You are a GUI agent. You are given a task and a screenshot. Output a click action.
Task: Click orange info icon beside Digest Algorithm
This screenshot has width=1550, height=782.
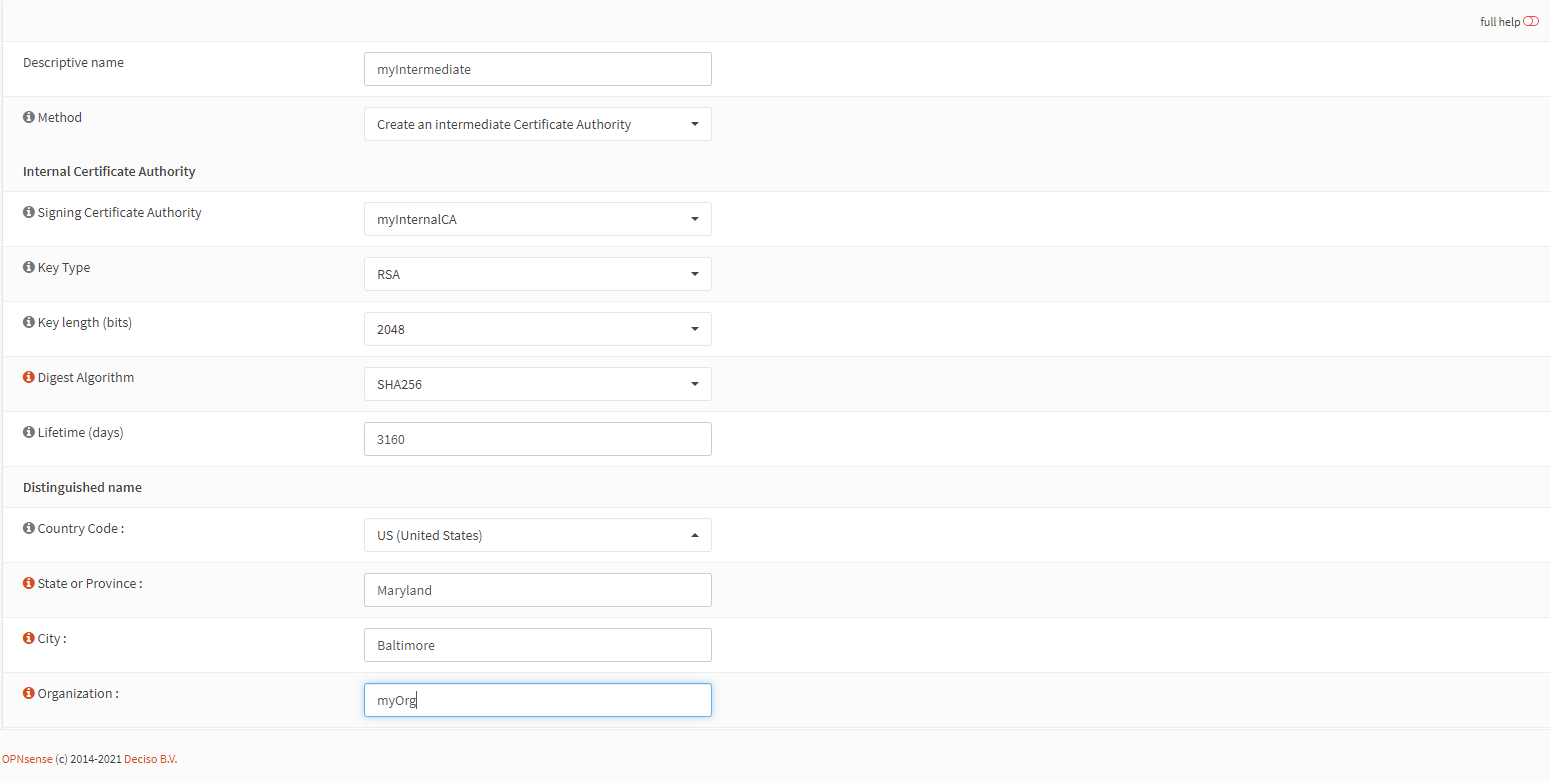(x=29, y=377)
